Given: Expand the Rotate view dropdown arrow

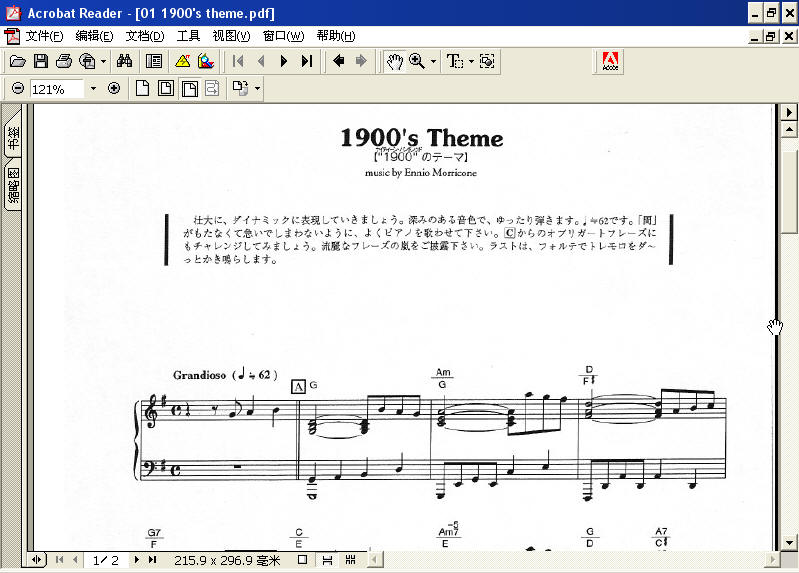Looking at the screenshot, I should pyautogui.click(x=257, y=89).
